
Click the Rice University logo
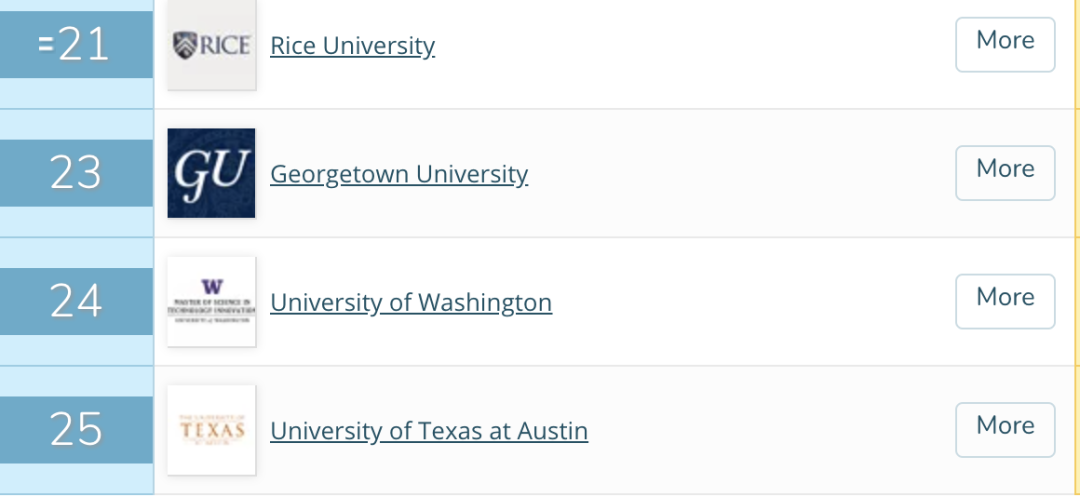coord(211,45)
